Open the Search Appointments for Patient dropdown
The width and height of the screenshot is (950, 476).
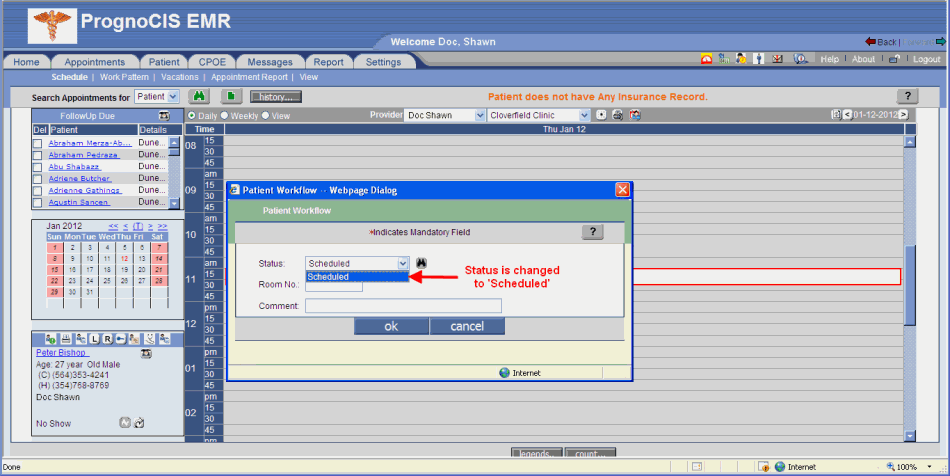157,96
